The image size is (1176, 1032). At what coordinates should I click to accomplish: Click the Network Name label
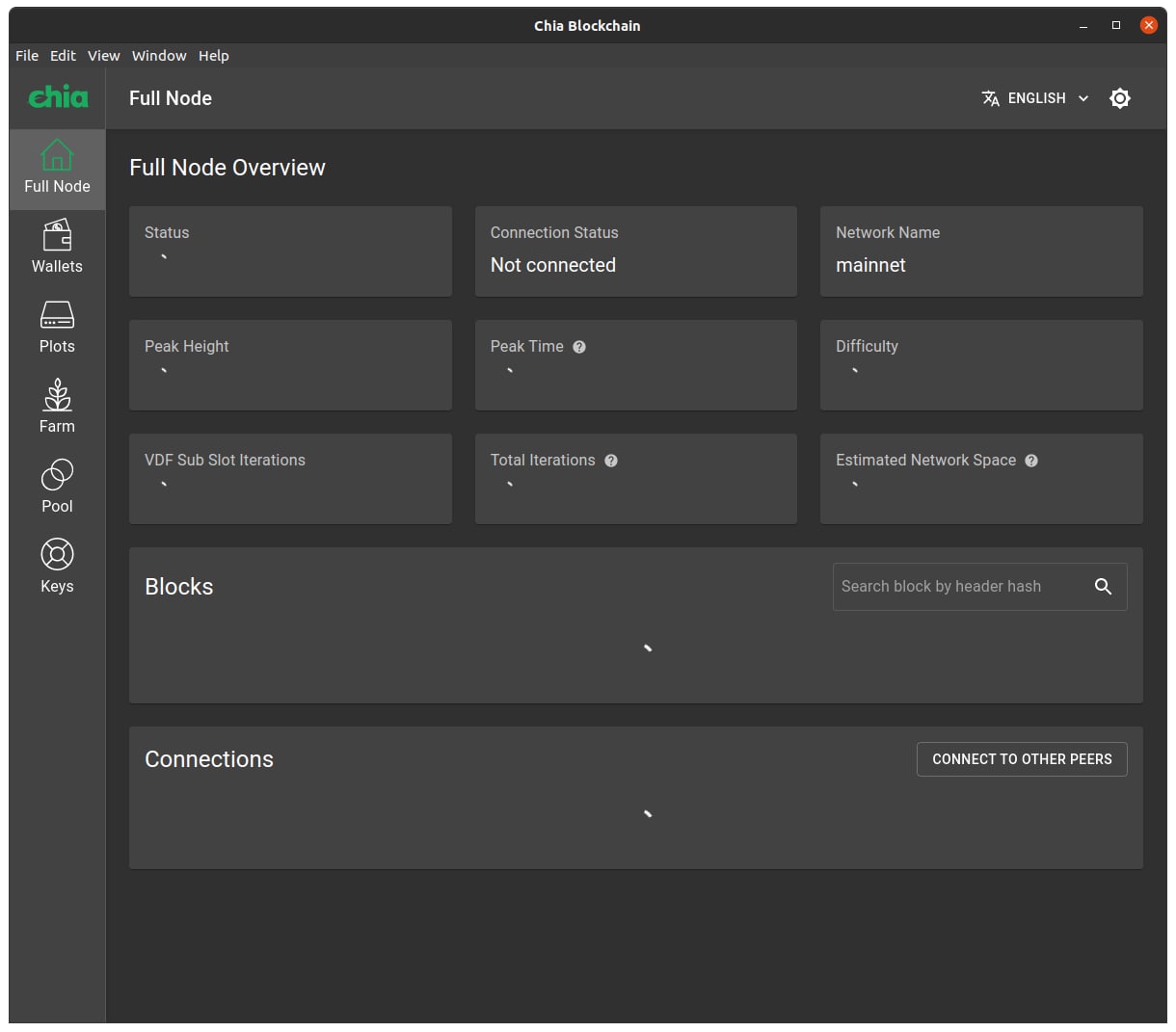tap(888, 232)
